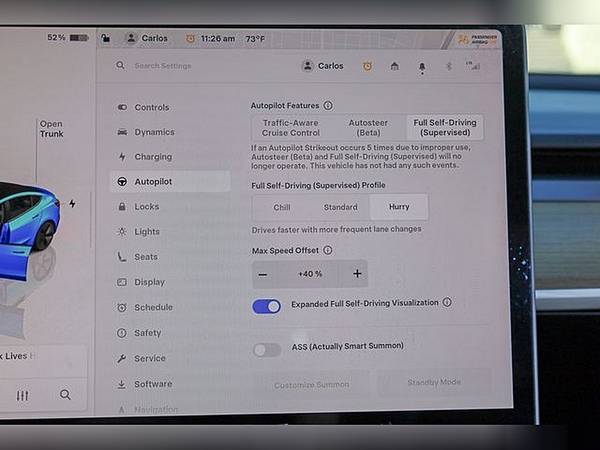Click the info icon next to Autopilot Features
Screen dimensions: 600x450
coord(328,105)
